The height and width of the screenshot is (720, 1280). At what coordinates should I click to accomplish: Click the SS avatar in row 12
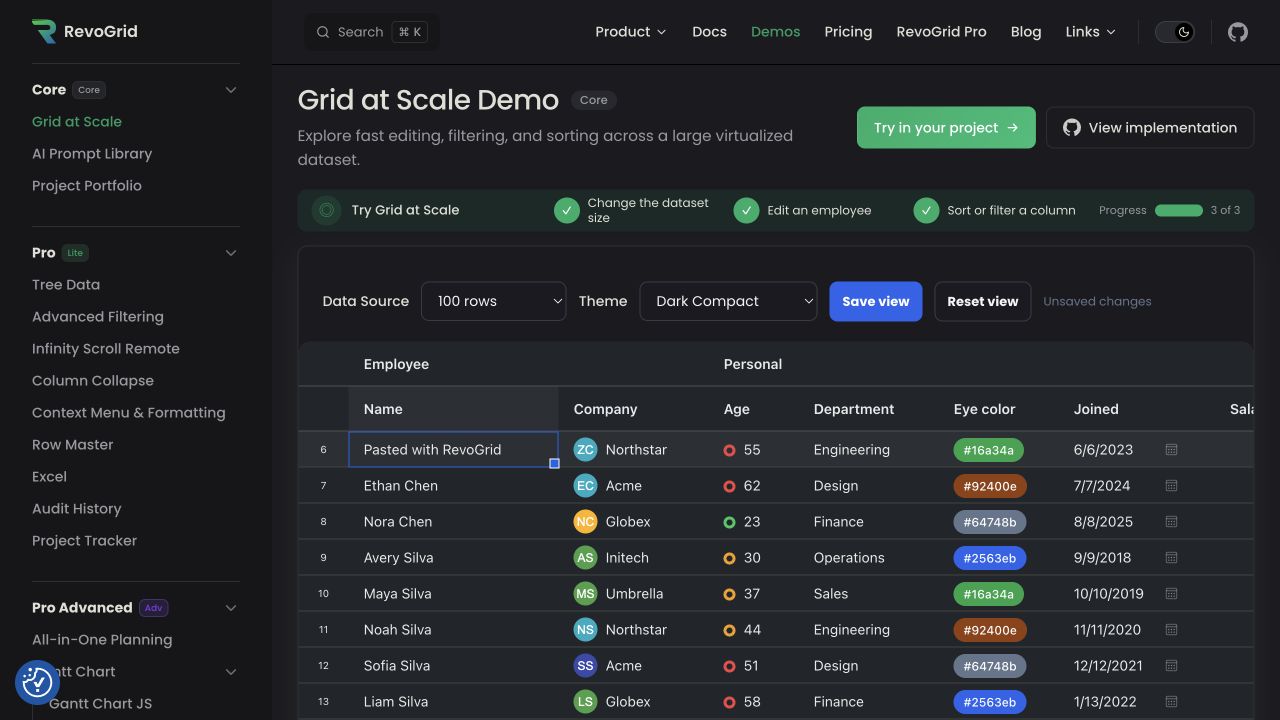click(585, 666)
